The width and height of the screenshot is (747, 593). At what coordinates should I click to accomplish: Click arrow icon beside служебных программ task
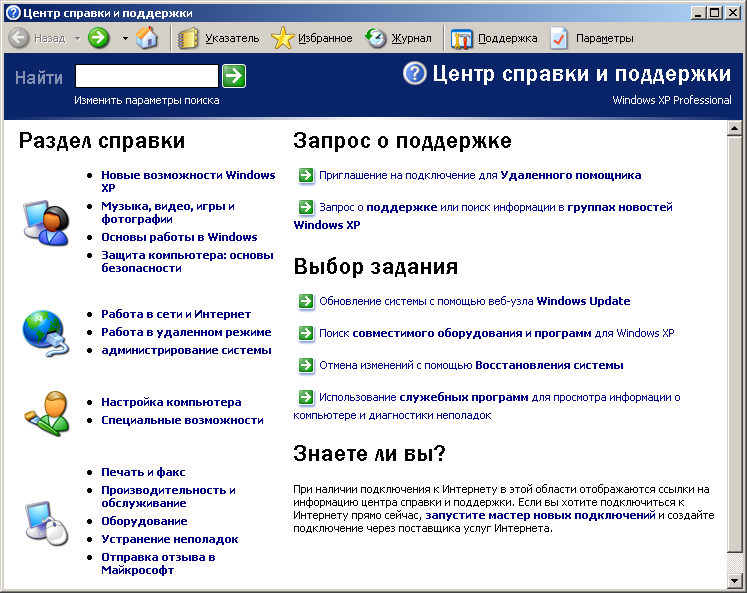[x=306, y=397]
